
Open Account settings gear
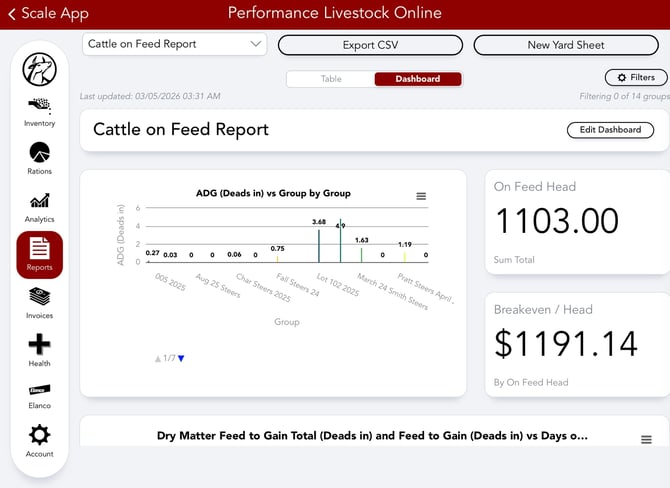[x=39, y=440]
